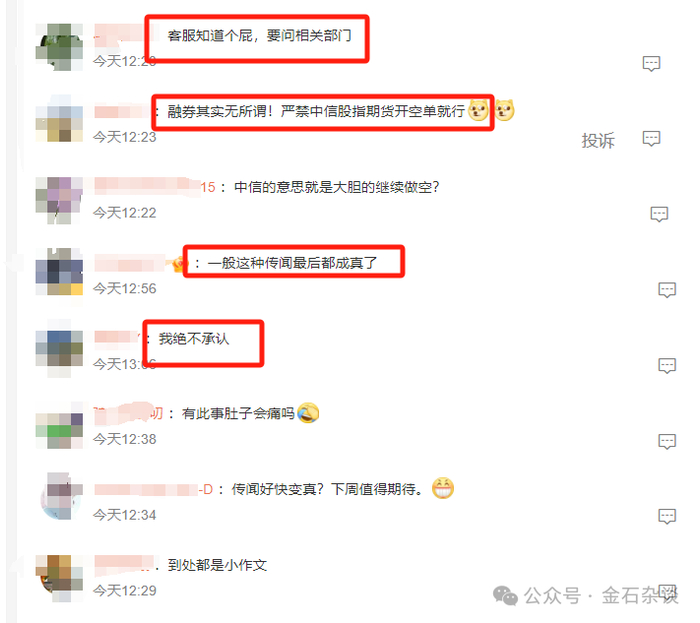Viewport: 700px width, 623px height.
Task: Click reply icon on 客服知道个屁 comment
Action: (x=651, y=64)
